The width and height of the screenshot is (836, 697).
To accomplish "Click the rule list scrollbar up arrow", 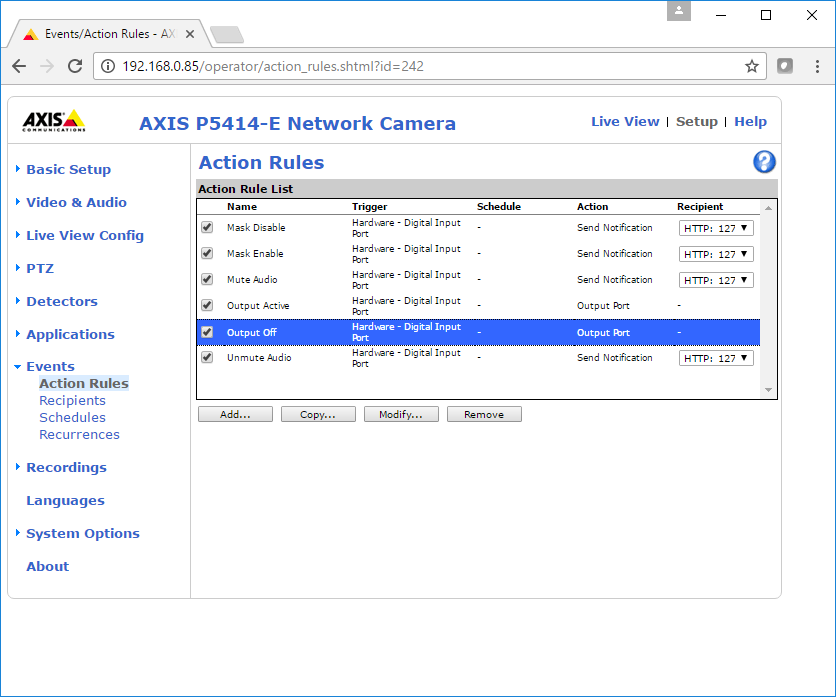I will click(768, 208).
